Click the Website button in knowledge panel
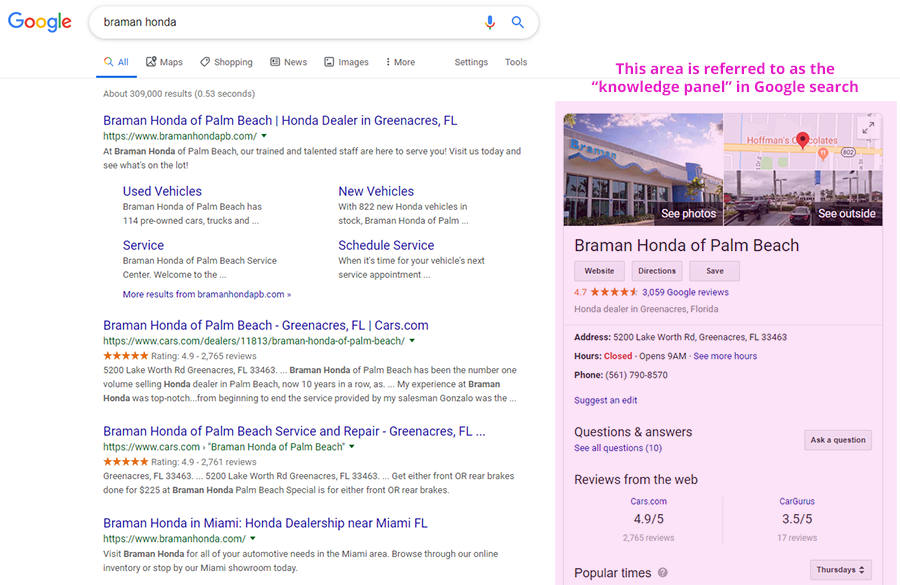 [x=599, y=271]
